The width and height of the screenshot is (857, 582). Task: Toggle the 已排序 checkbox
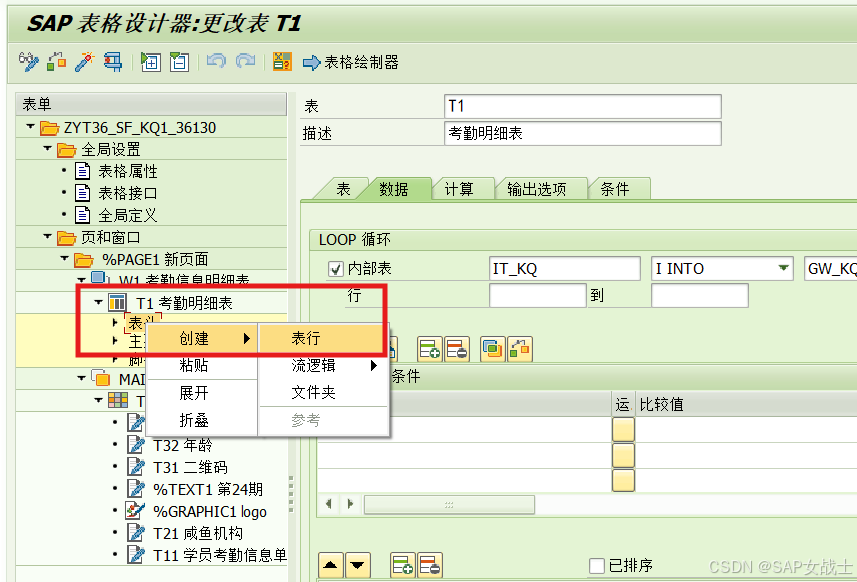597,565
